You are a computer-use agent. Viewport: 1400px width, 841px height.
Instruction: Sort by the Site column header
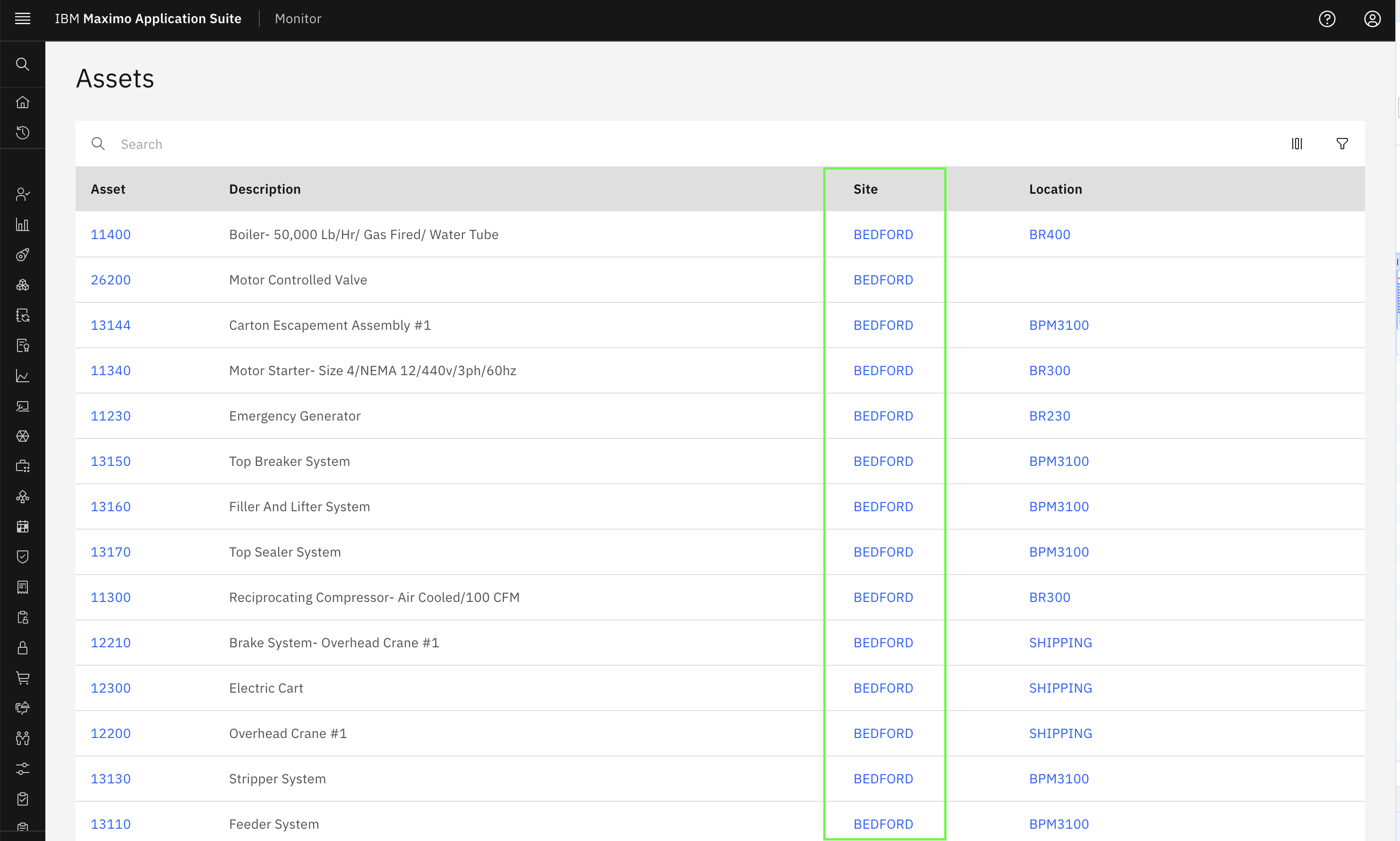click(x=865, y=189)
